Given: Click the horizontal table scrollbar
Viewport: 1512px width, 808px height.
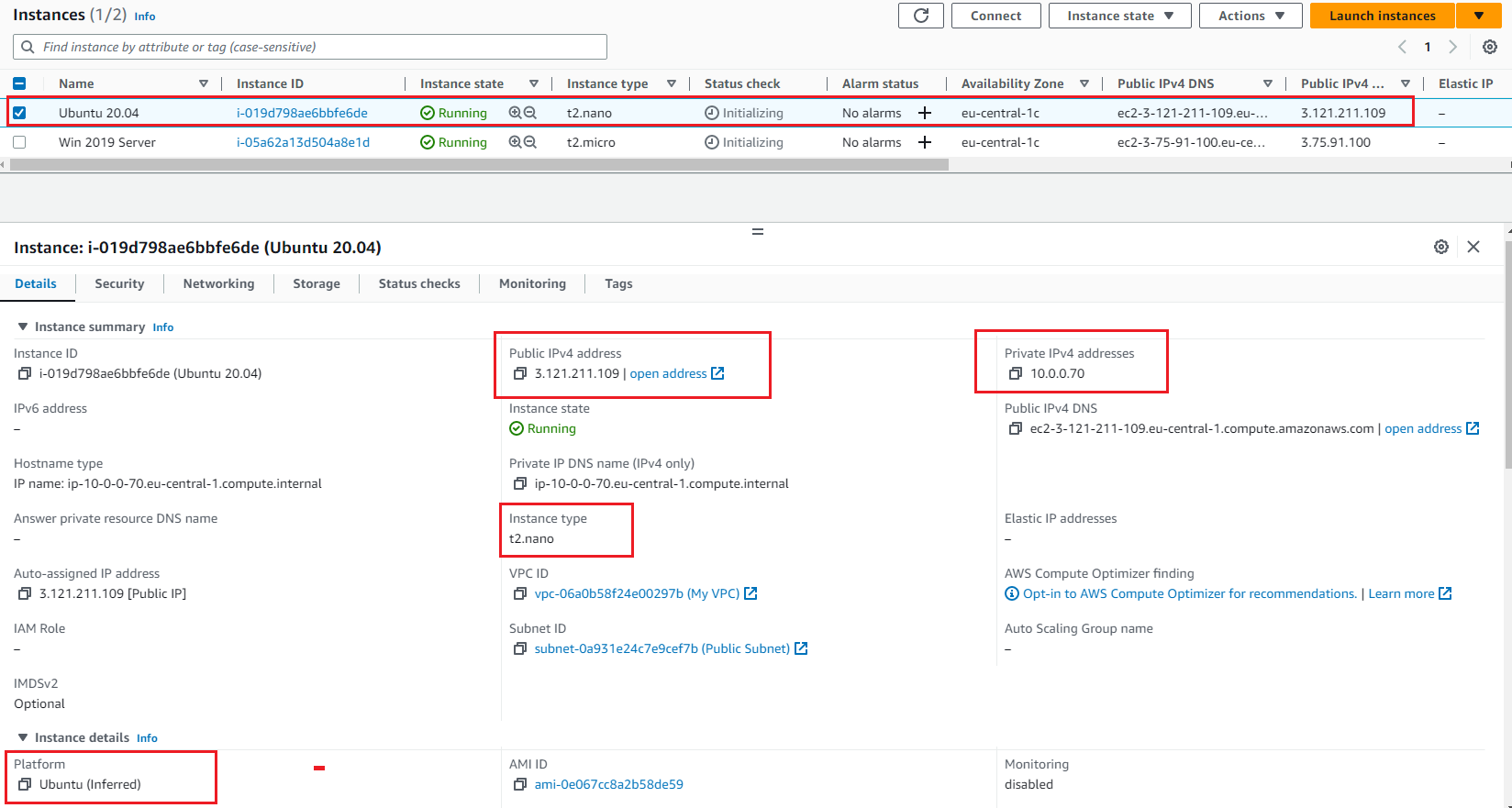Looking at the screenshot, I should (479, 165).
